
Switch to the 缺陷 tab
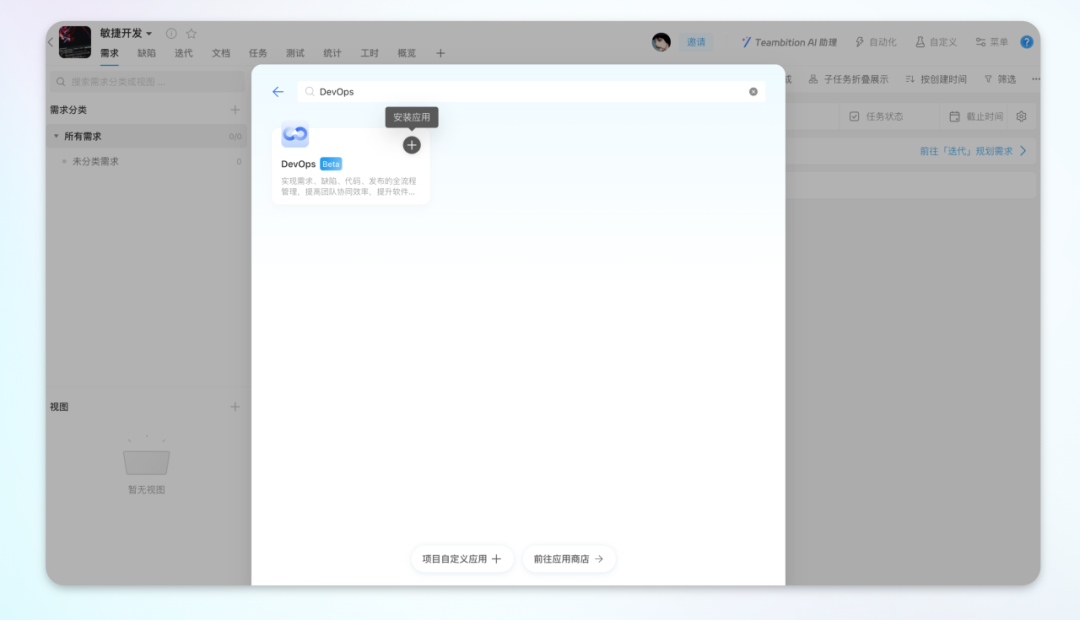(x=147, y=53)
